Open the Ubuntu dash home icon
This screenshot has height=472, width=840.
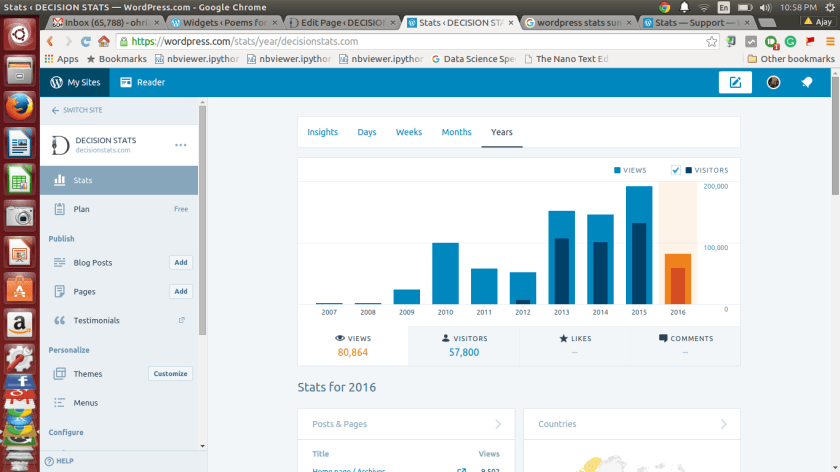(x=19, y=34)
